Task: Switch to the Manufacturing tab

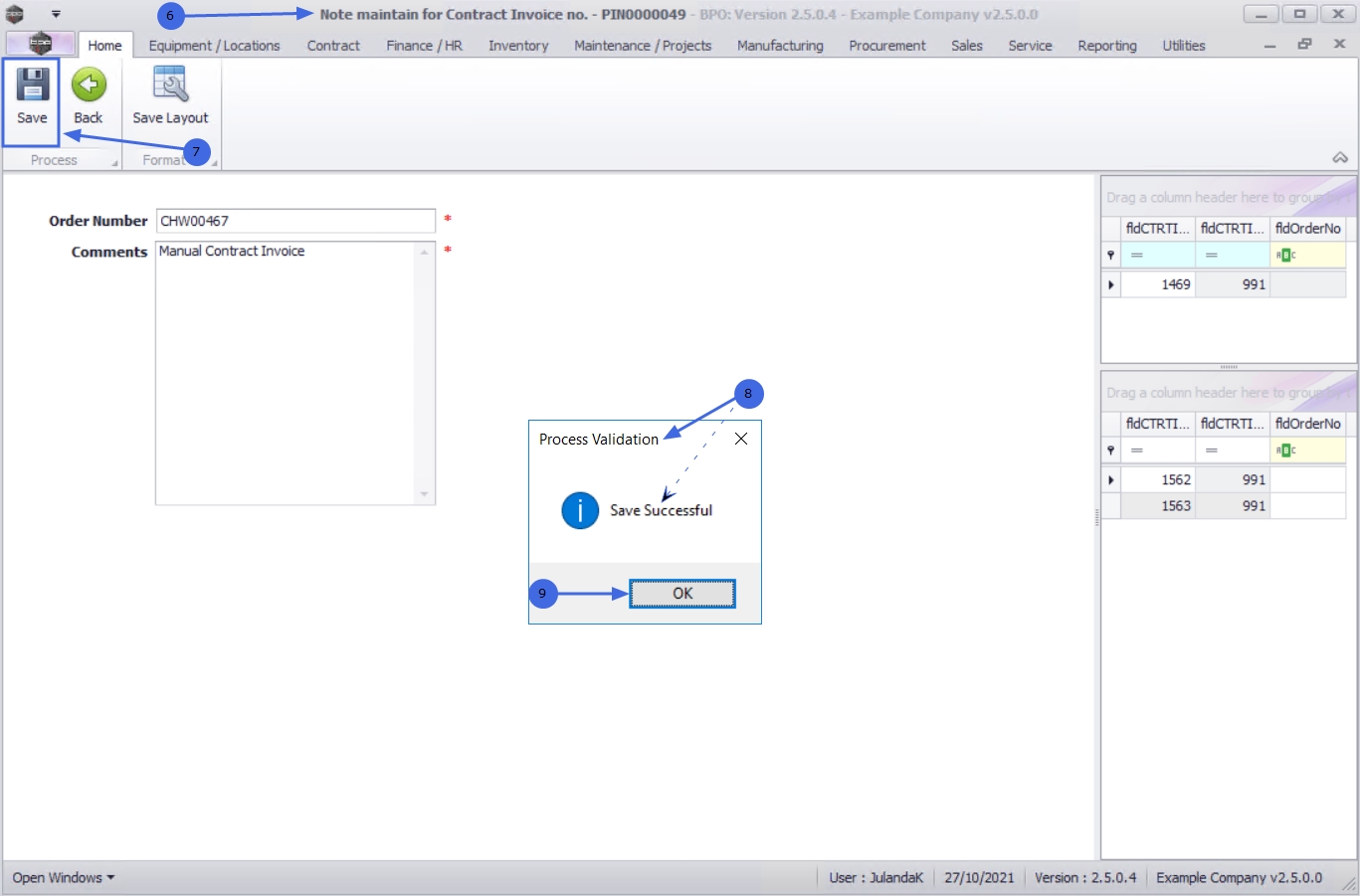Action: [x=780, y=46]
